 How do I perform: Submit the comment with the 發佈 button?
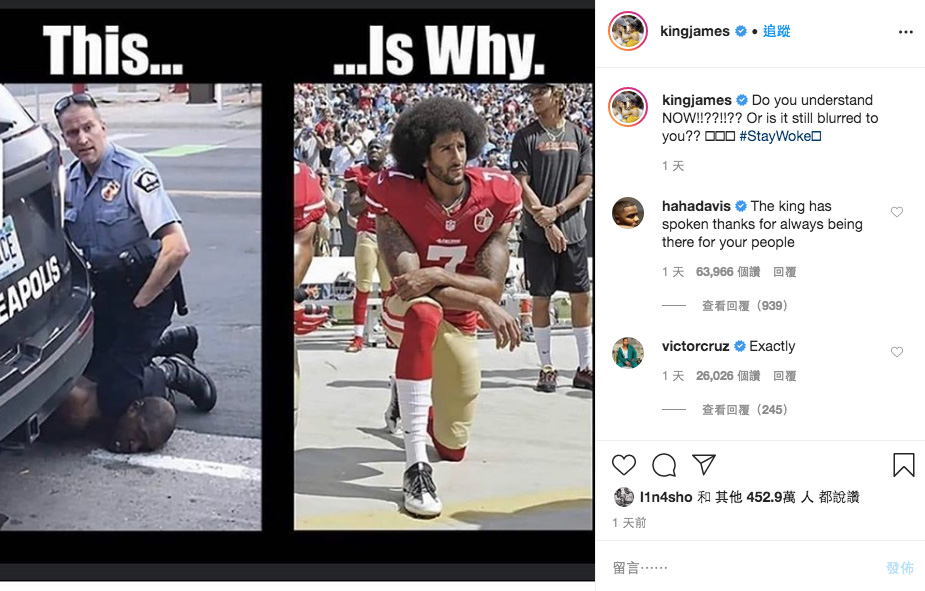point(900,568)
